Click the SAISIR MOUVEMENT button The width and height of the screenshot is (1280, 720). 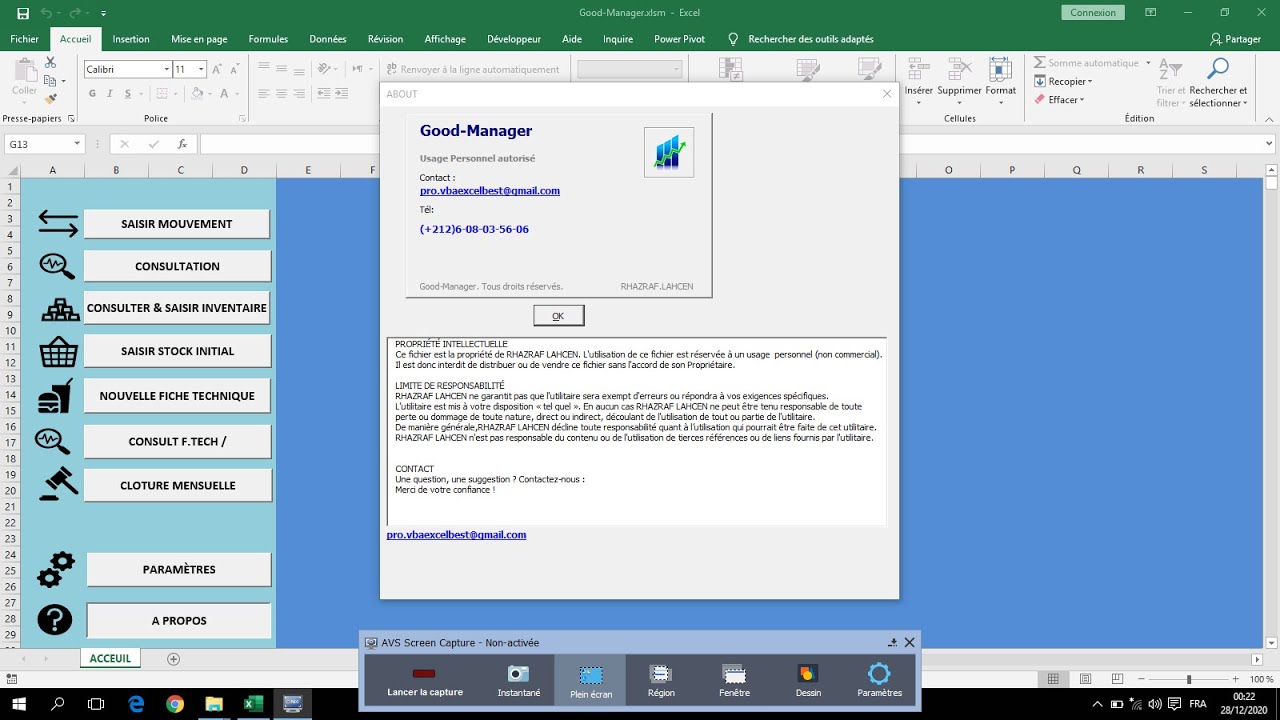(176, 224)
